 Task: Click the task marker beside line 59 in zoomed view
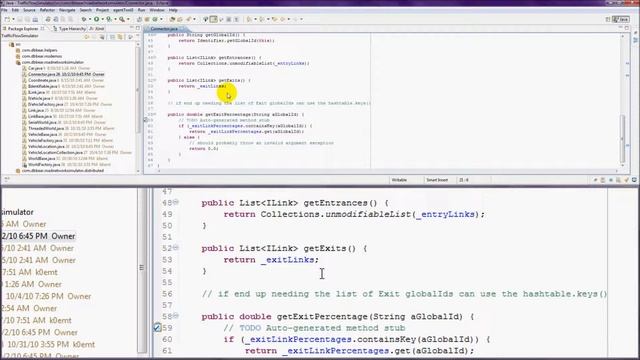coord(157,327)
